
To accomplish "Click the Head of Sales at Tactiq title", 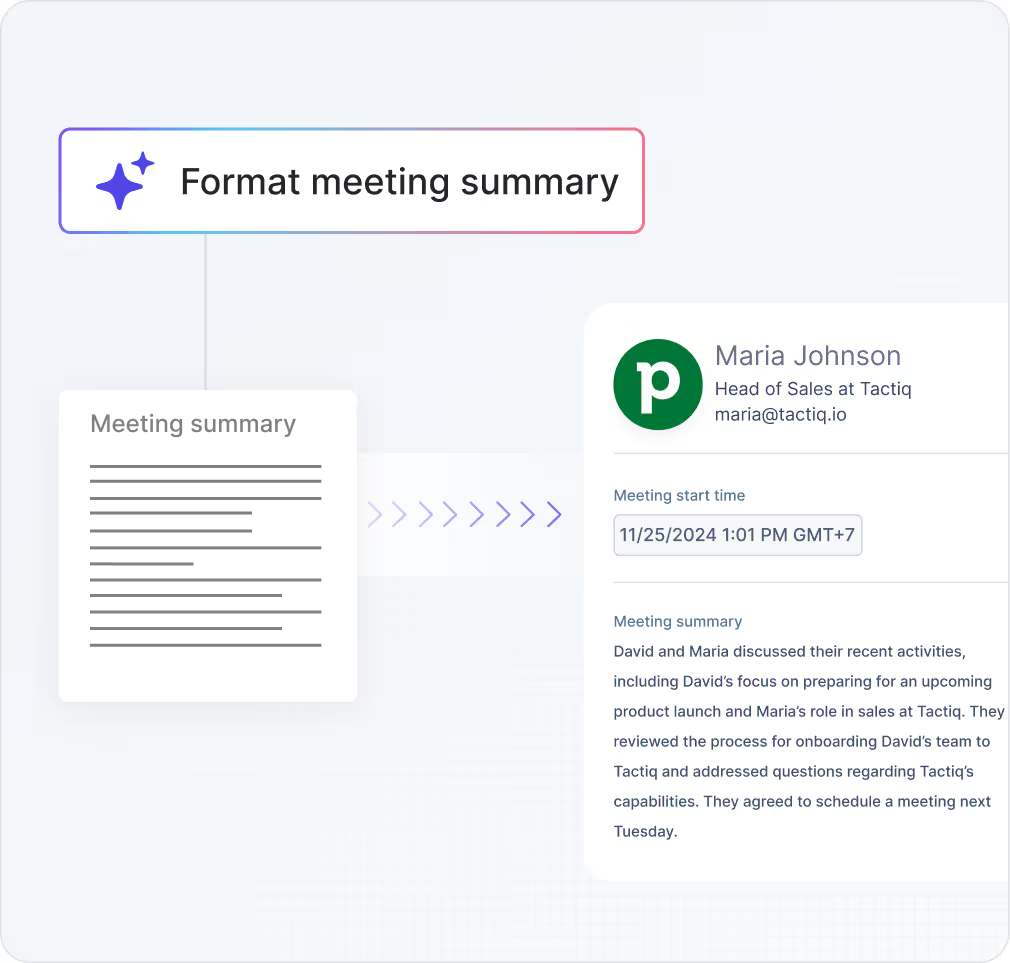I will coord(813,389).
